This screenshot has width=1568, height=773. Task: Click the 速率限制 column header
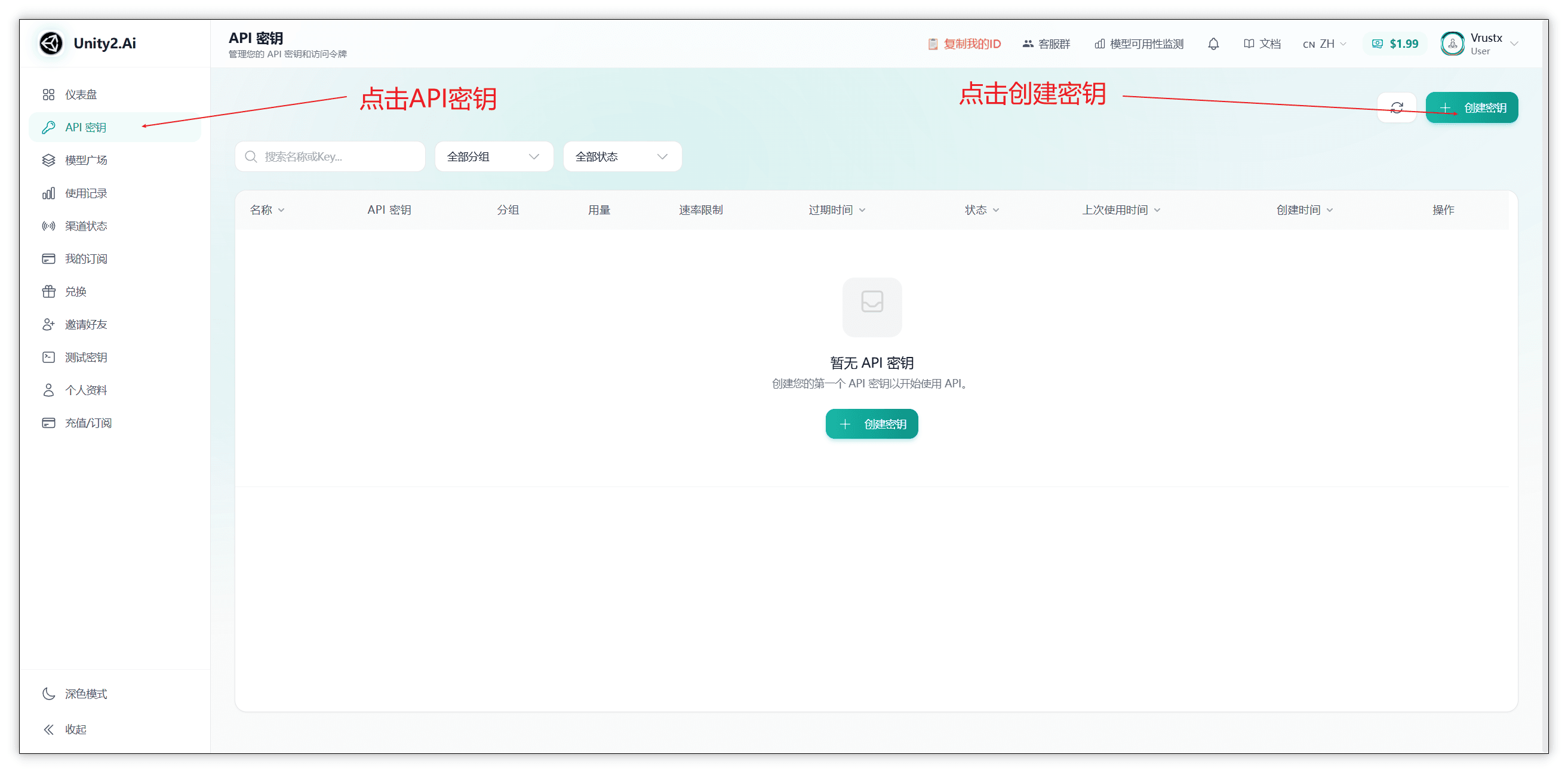[700, 210]
